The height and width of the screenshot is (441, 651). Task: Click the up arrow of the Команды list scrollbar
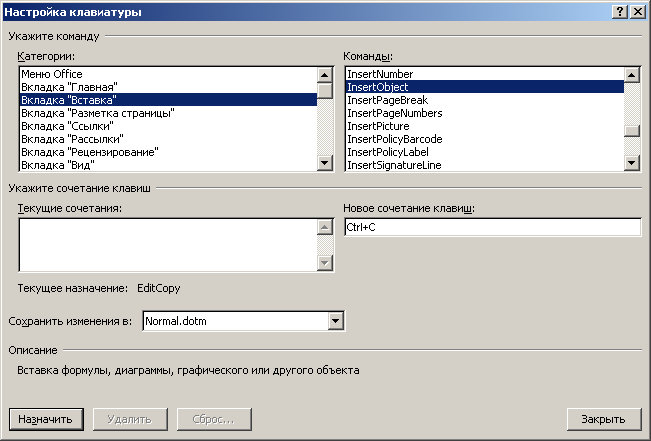click(631, 75)
